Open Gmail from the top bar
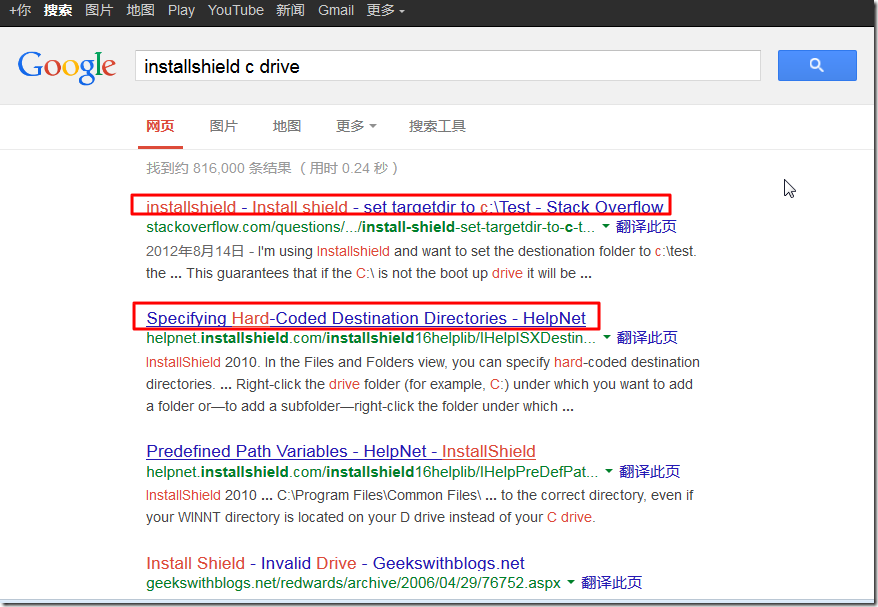Screen dimensions: 878x607 pos(336,10)
